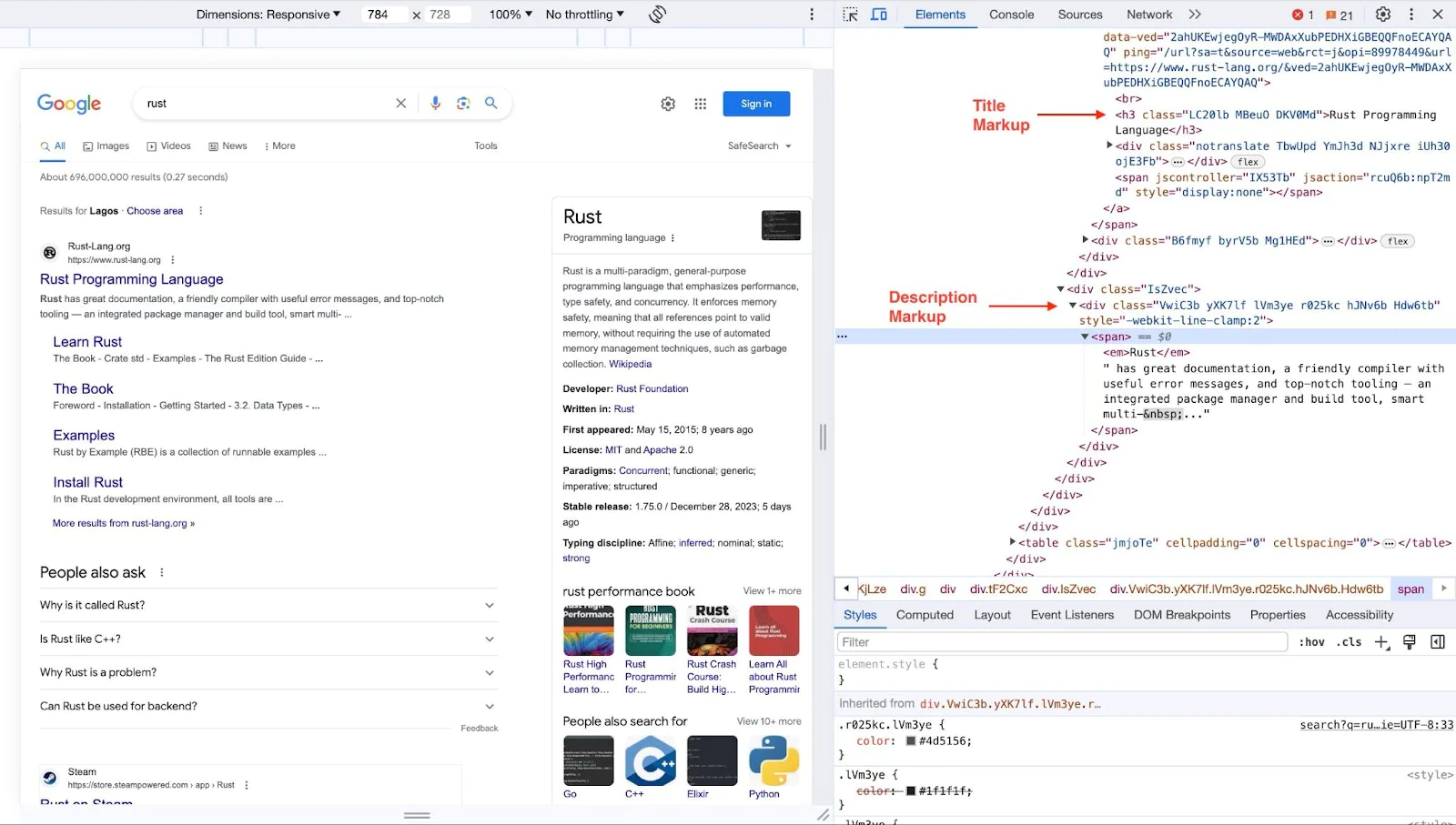
Task: Open DevTools customize three-dot menu
Action: (x=1411, y=15)
